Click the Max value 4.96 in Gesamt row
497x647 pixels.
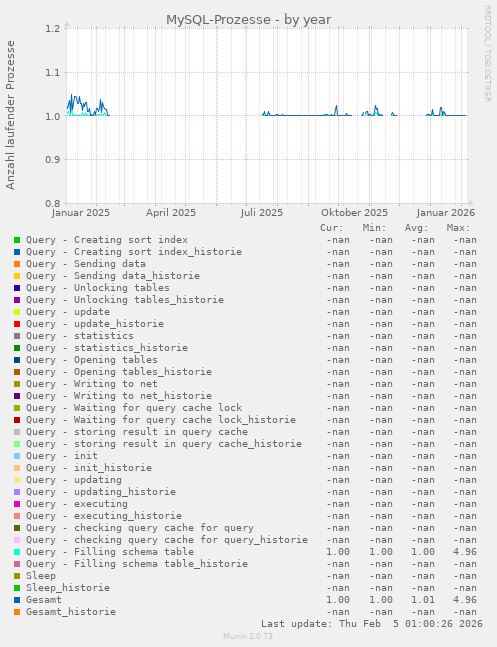(464, 600)
